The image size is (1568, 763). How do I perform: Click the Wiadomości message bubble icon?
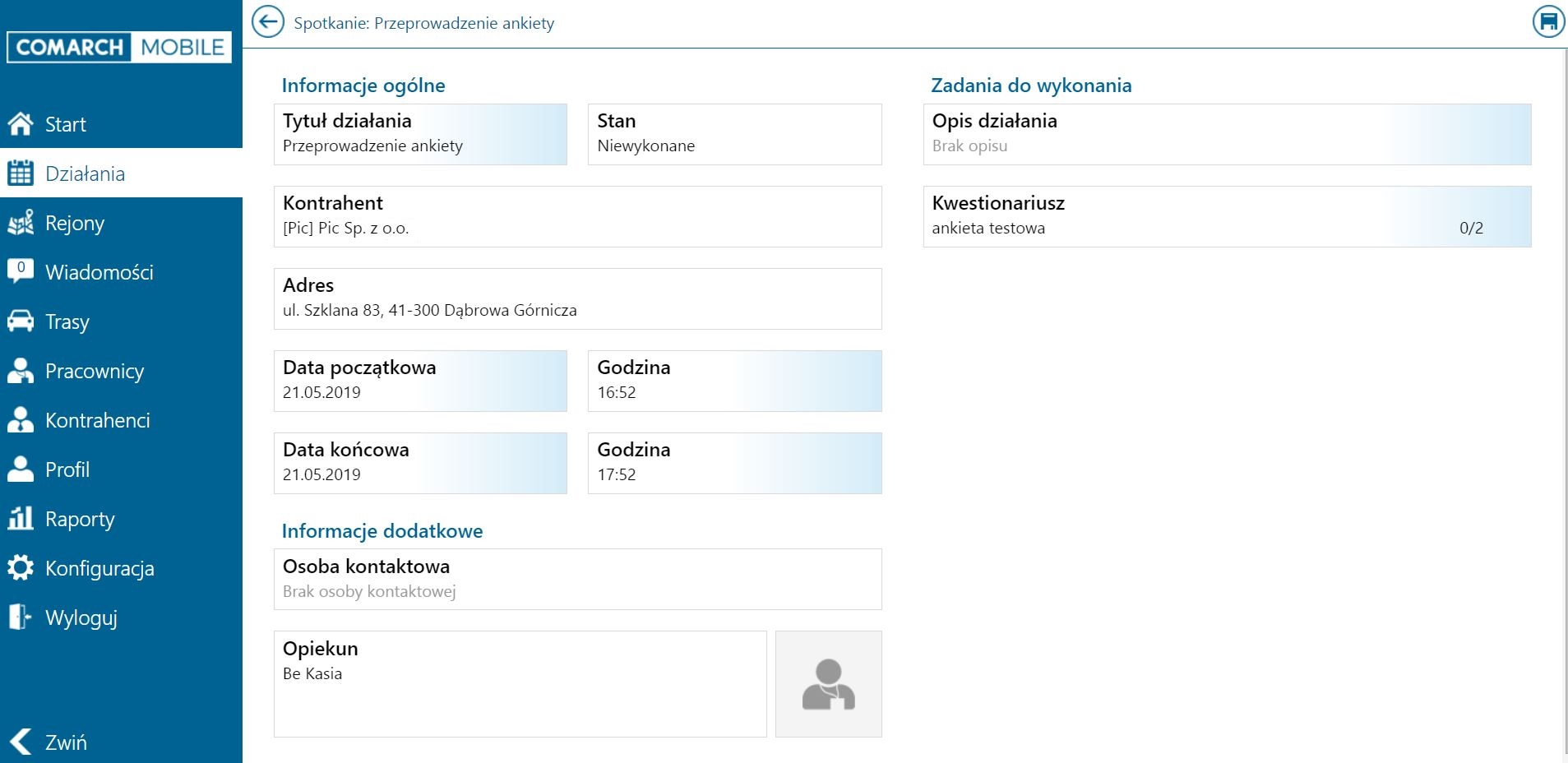[x=21, y=271]
